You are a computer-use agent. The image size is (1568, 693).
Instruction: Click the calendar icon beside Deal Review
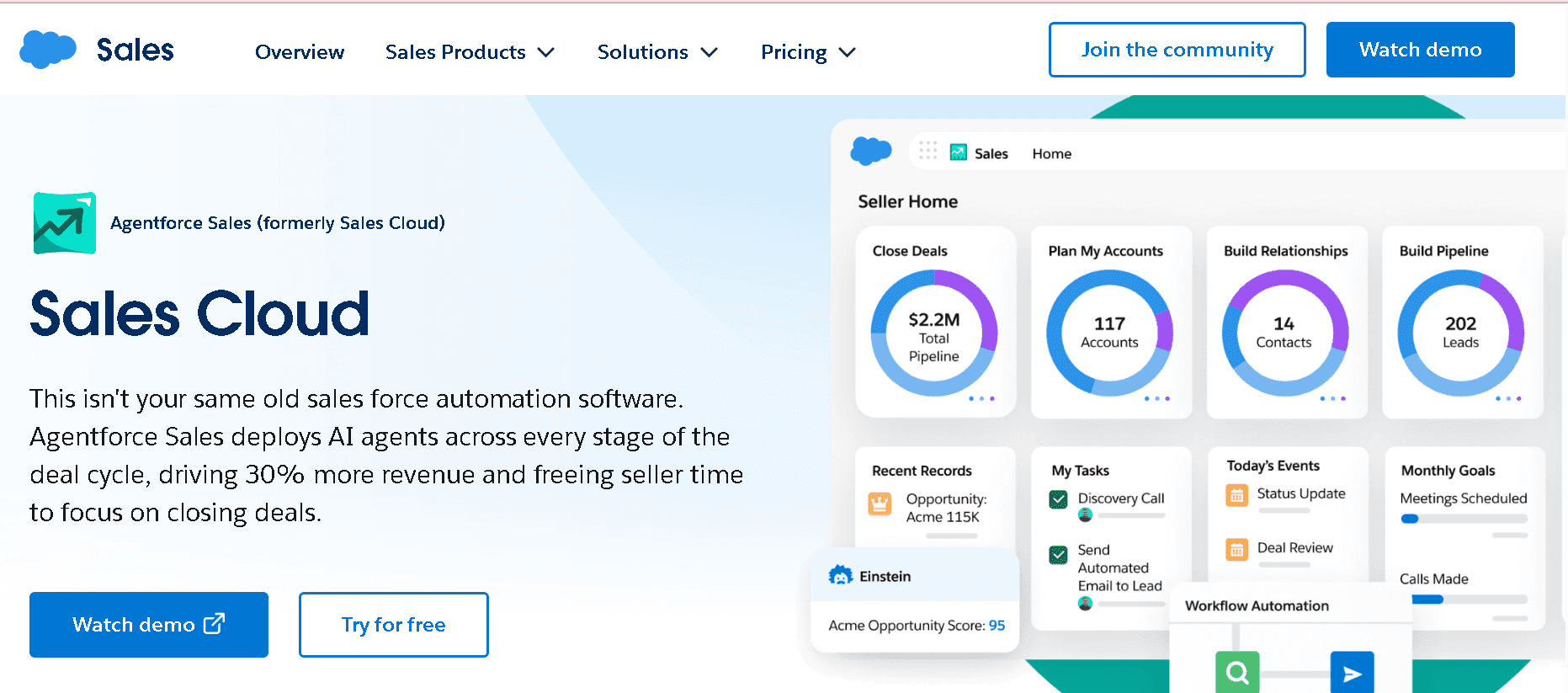coord(1236,550)
